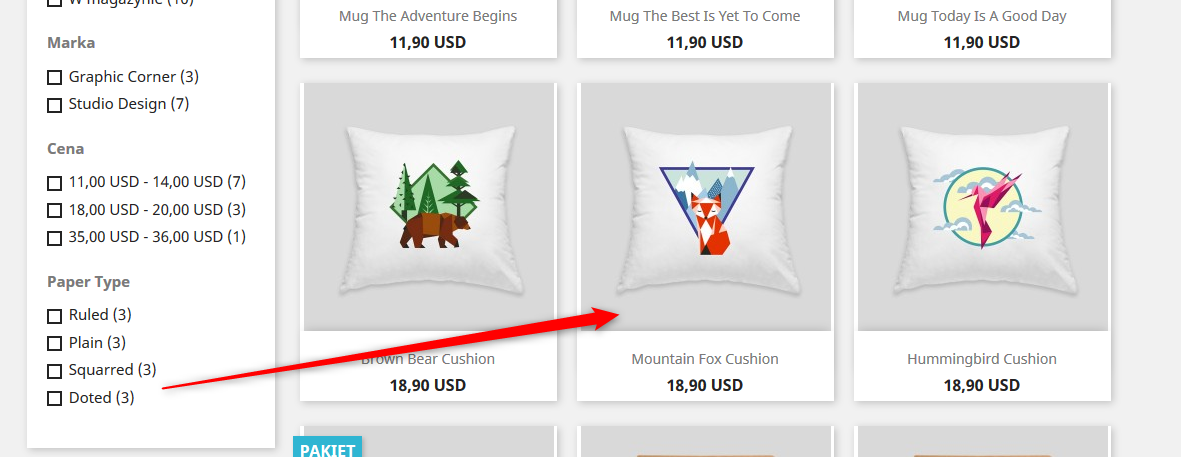Go to Mug The Best Is Yet To Come

click(x=705, y=16)
